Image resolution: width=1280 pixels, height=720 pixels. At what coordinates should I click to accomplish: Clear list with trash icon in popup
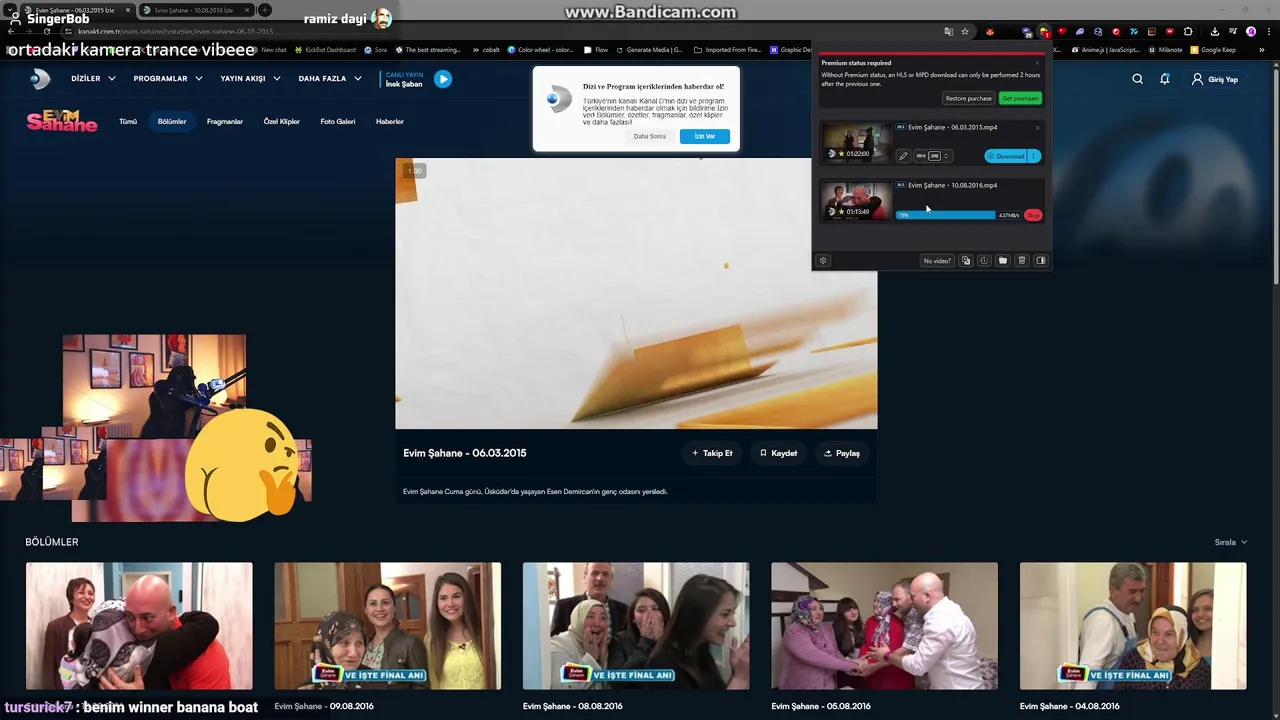pyautogui.click(x=1022, y=261)
